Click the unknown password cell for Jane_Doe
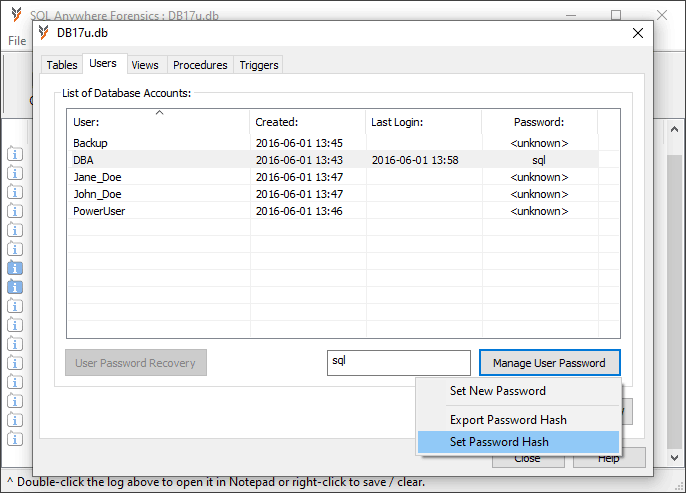 coord(539,177)
